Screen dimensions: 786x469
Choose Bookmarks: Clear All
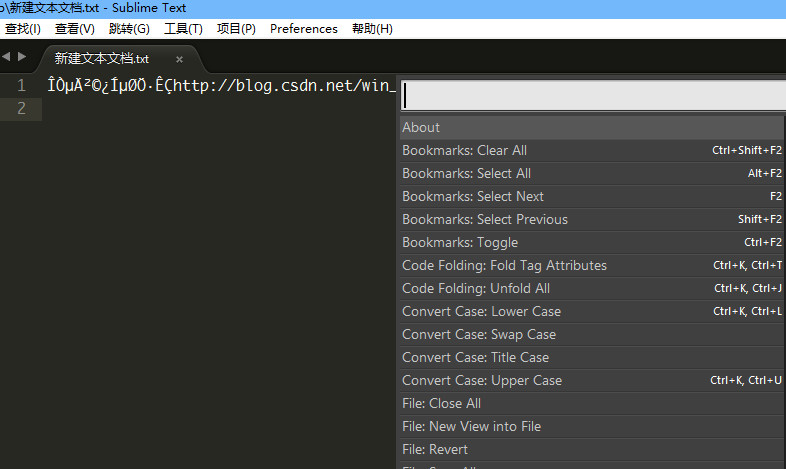(x=592, y=150)
